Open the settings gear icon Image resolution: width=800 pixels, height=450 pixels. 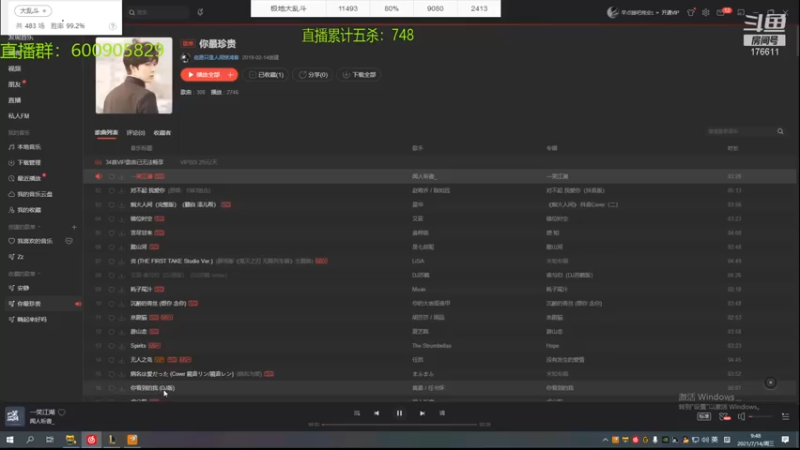[x=706, y=12]
